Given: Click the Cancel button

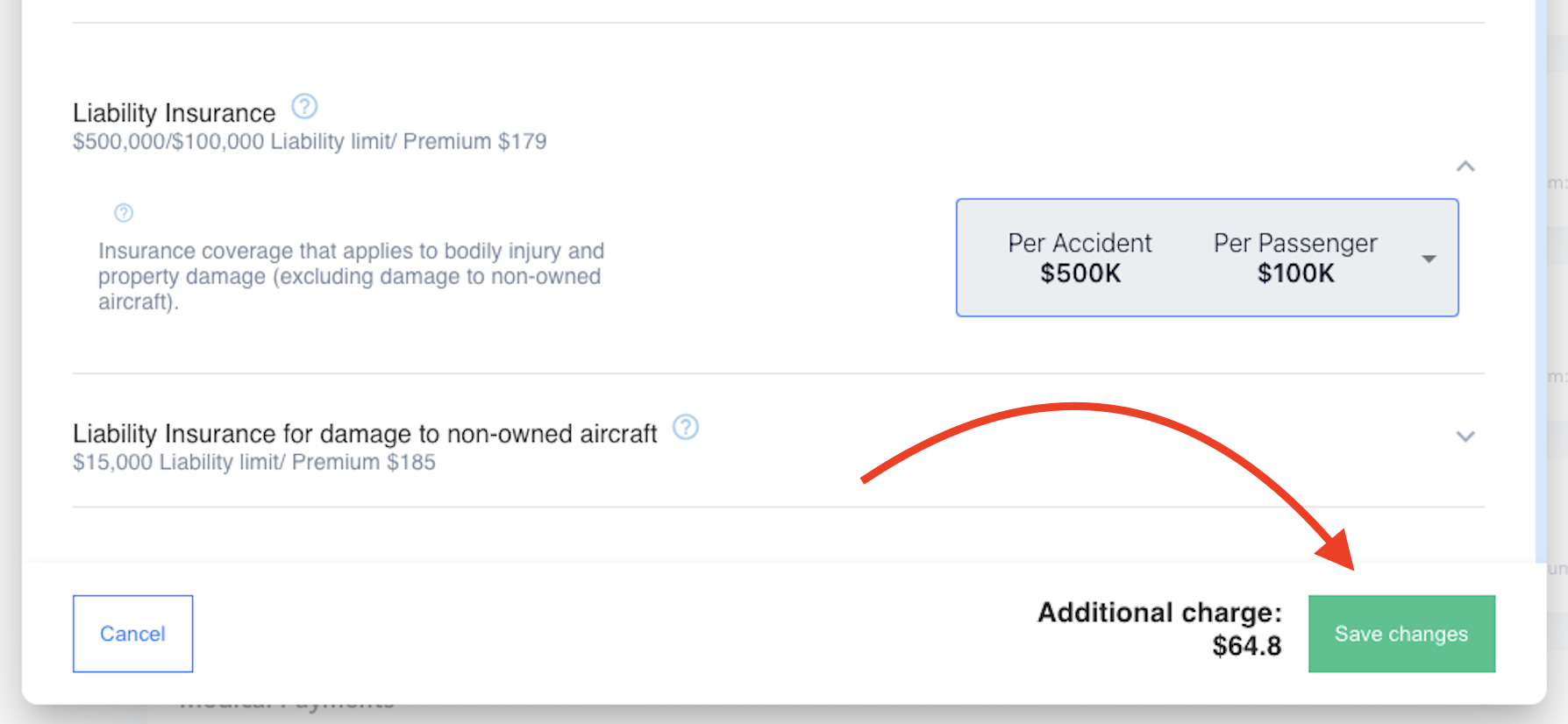Looking at the screenshot, I should point(132,634).
